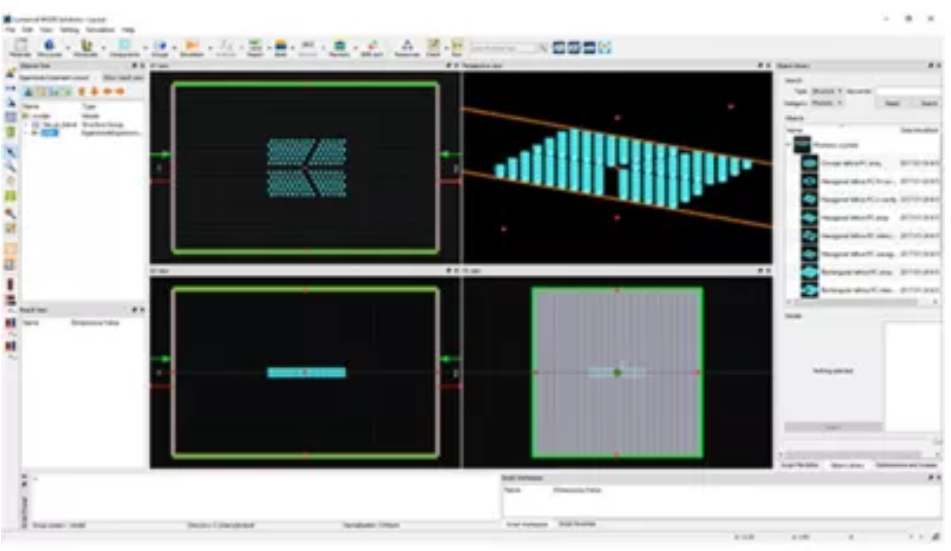Screen dimensions: 951x551
Task: Click the Check toolbar icon
Action: tap(433, 47)
